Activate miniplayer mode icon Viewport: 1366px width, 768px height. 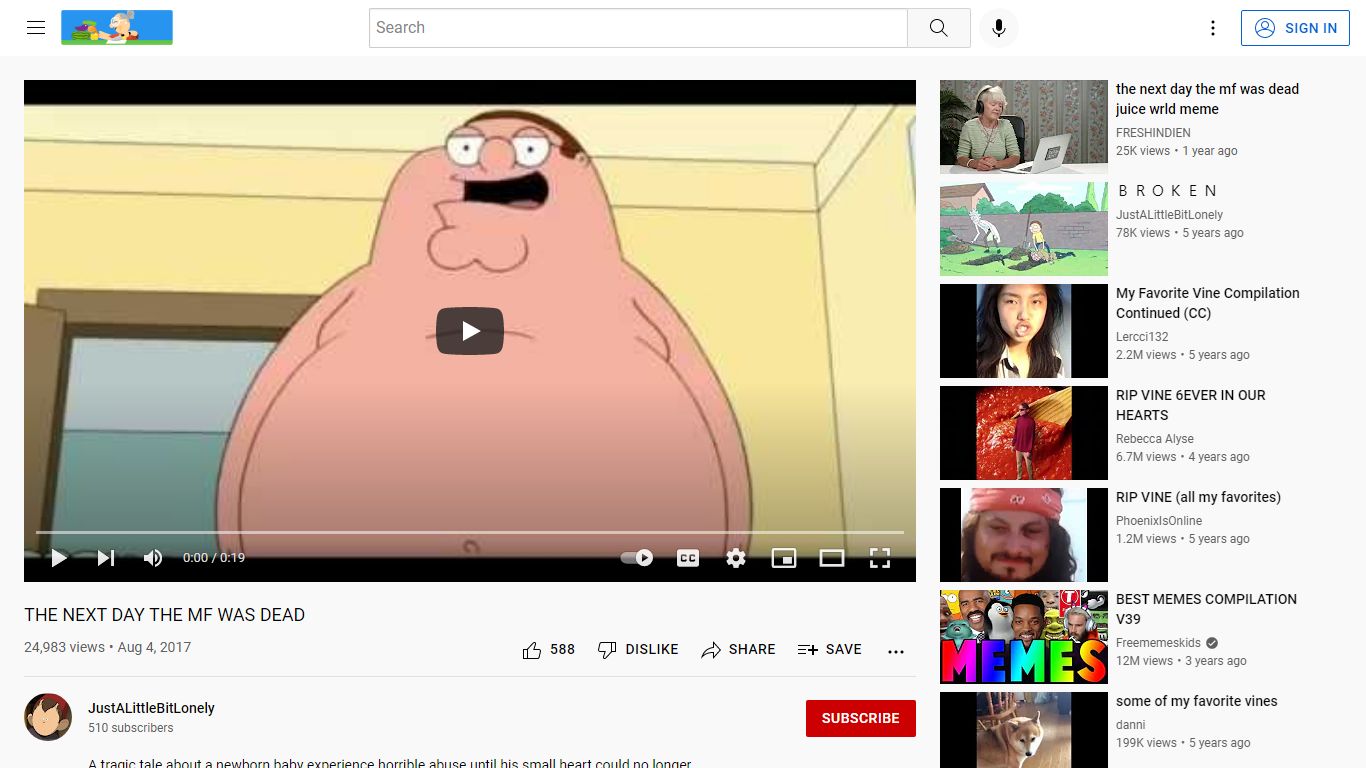click(x=784, y=558)
